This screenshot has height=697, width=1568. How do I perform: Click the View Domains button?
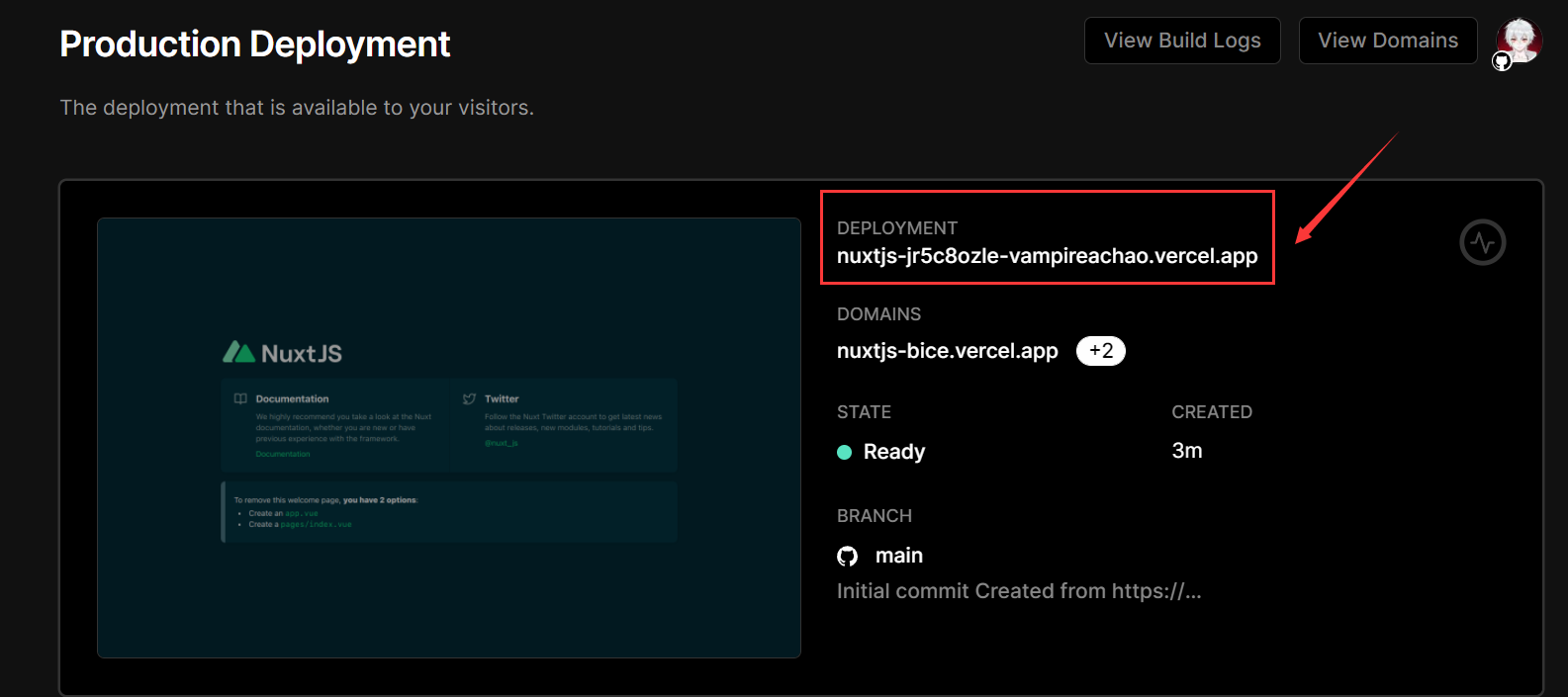1388,41
